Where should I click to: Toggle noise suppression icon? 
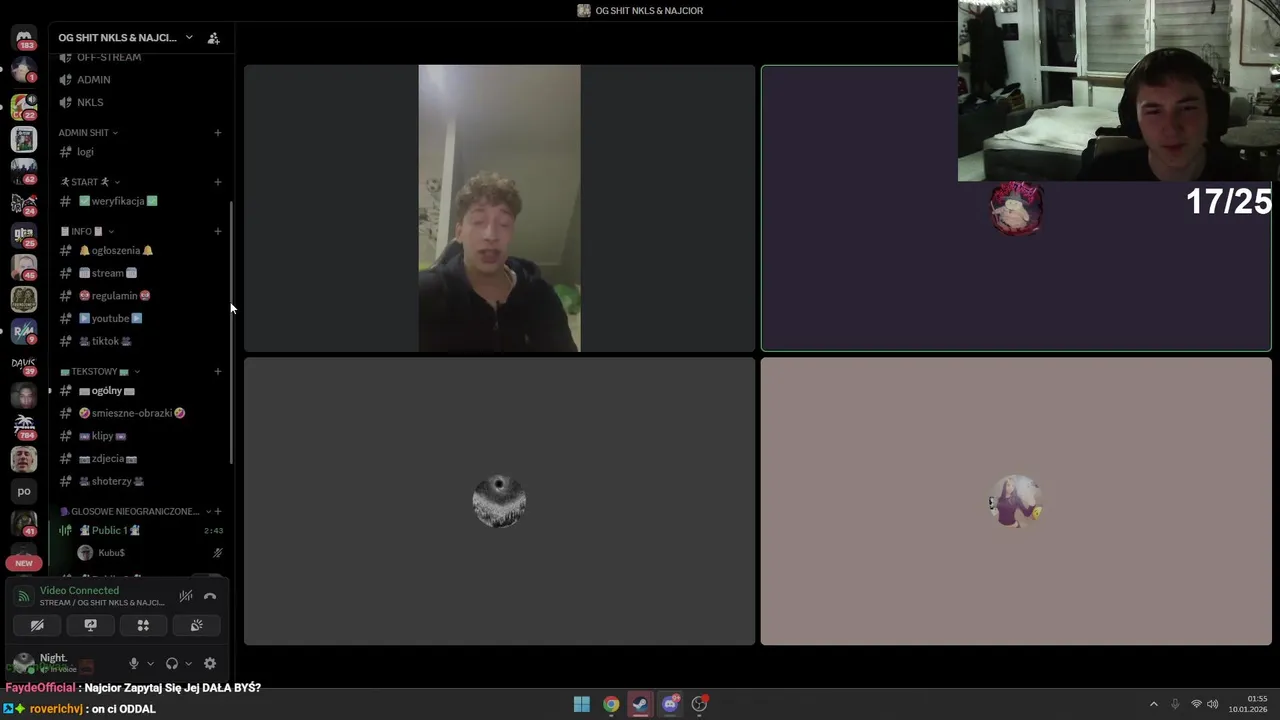[186, 596]
